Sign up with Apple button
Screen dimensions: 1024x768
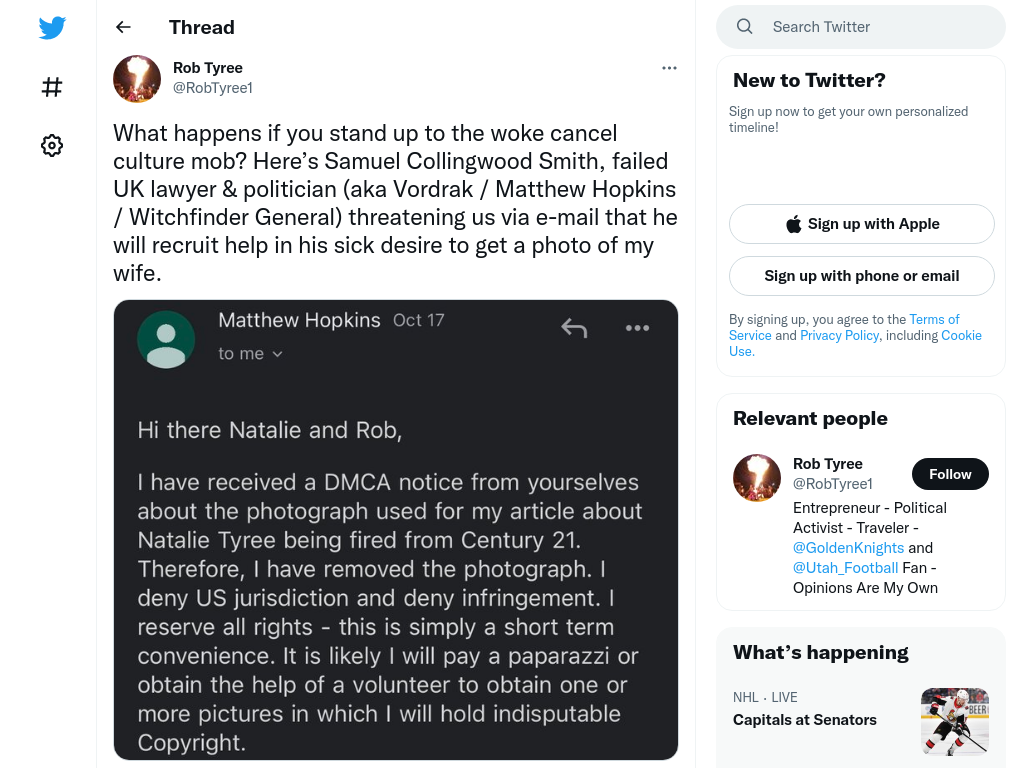coord(861,224)
